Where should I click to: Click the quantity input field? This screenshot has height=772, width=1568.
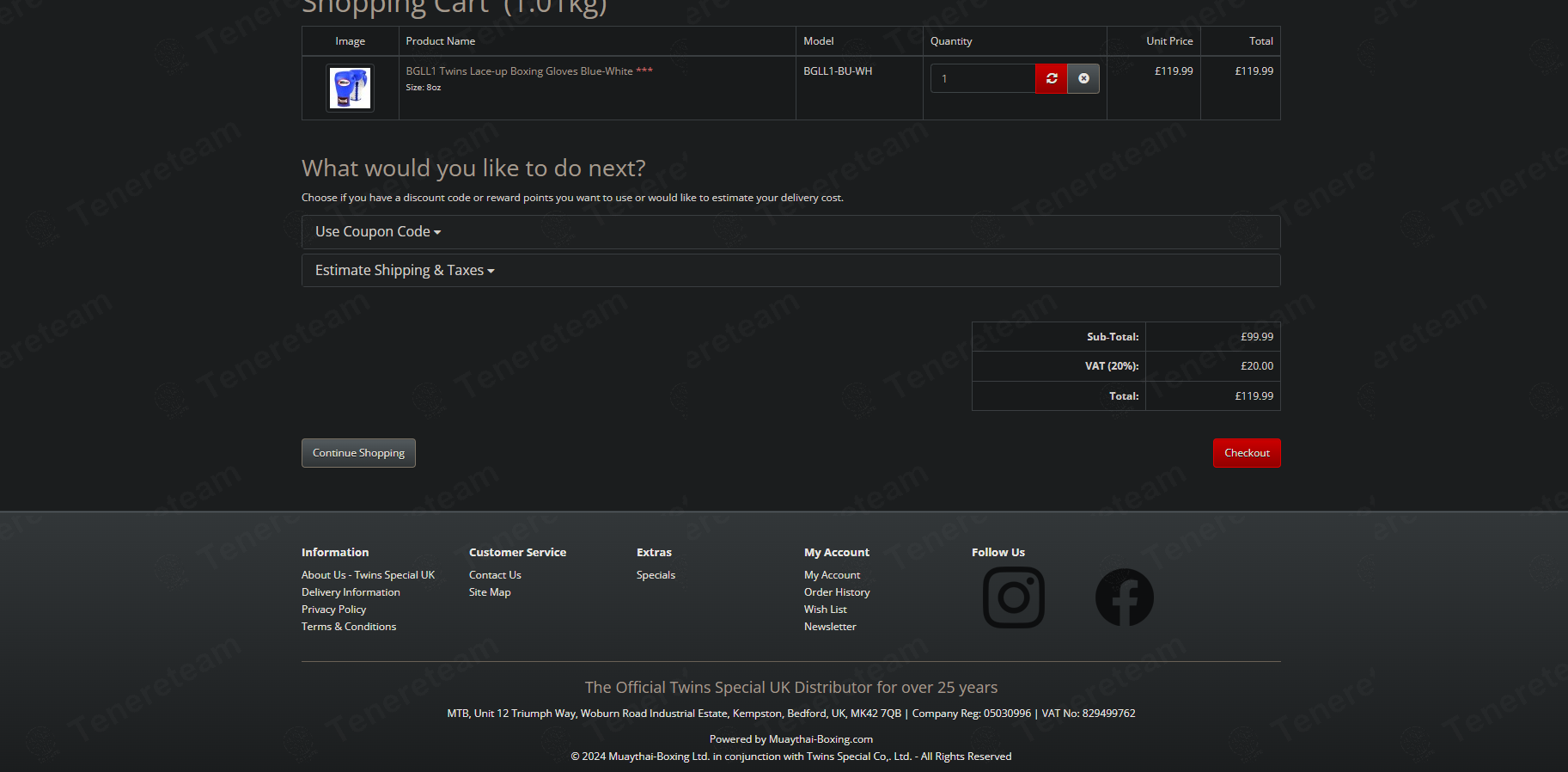click(983, 78)
